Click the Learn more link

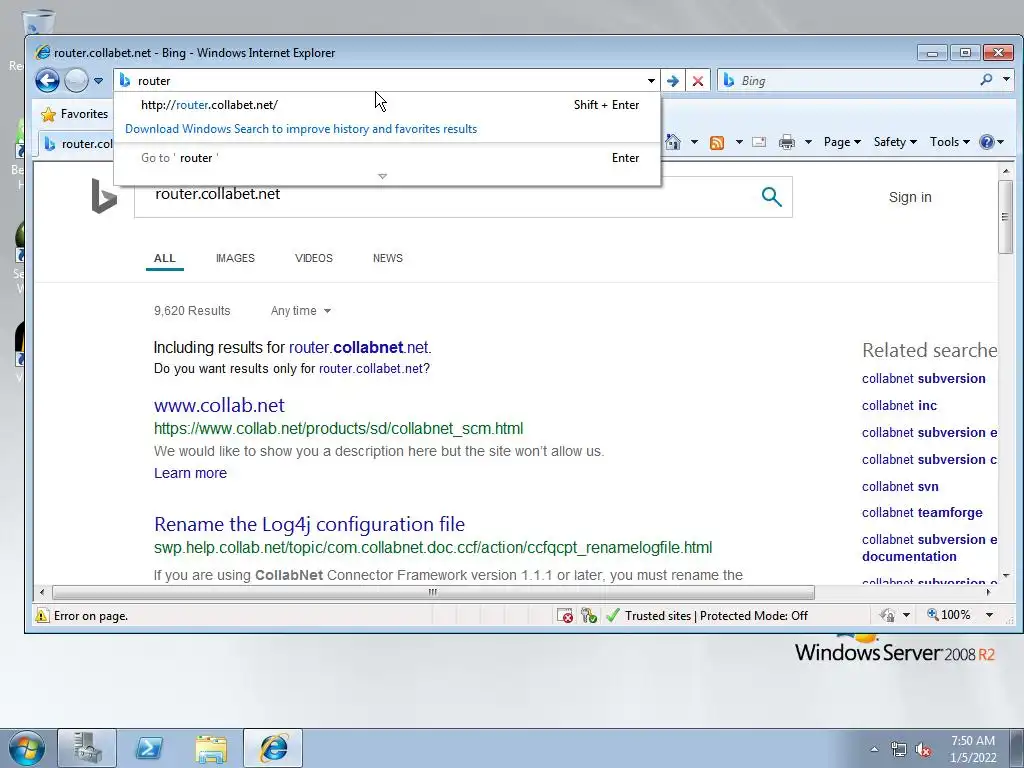point(190,473)
